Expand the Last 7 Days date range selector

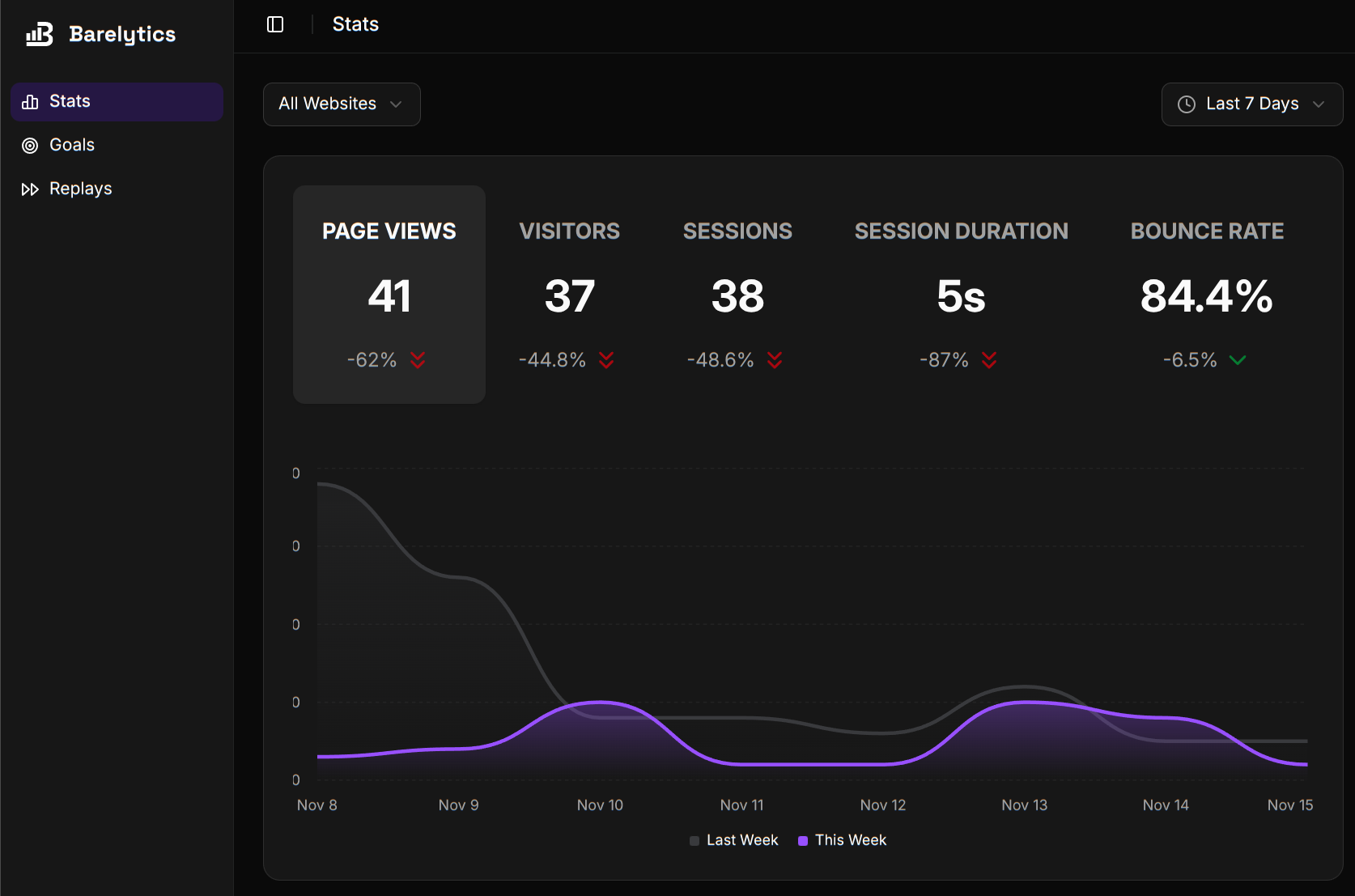pos(1251,104)
